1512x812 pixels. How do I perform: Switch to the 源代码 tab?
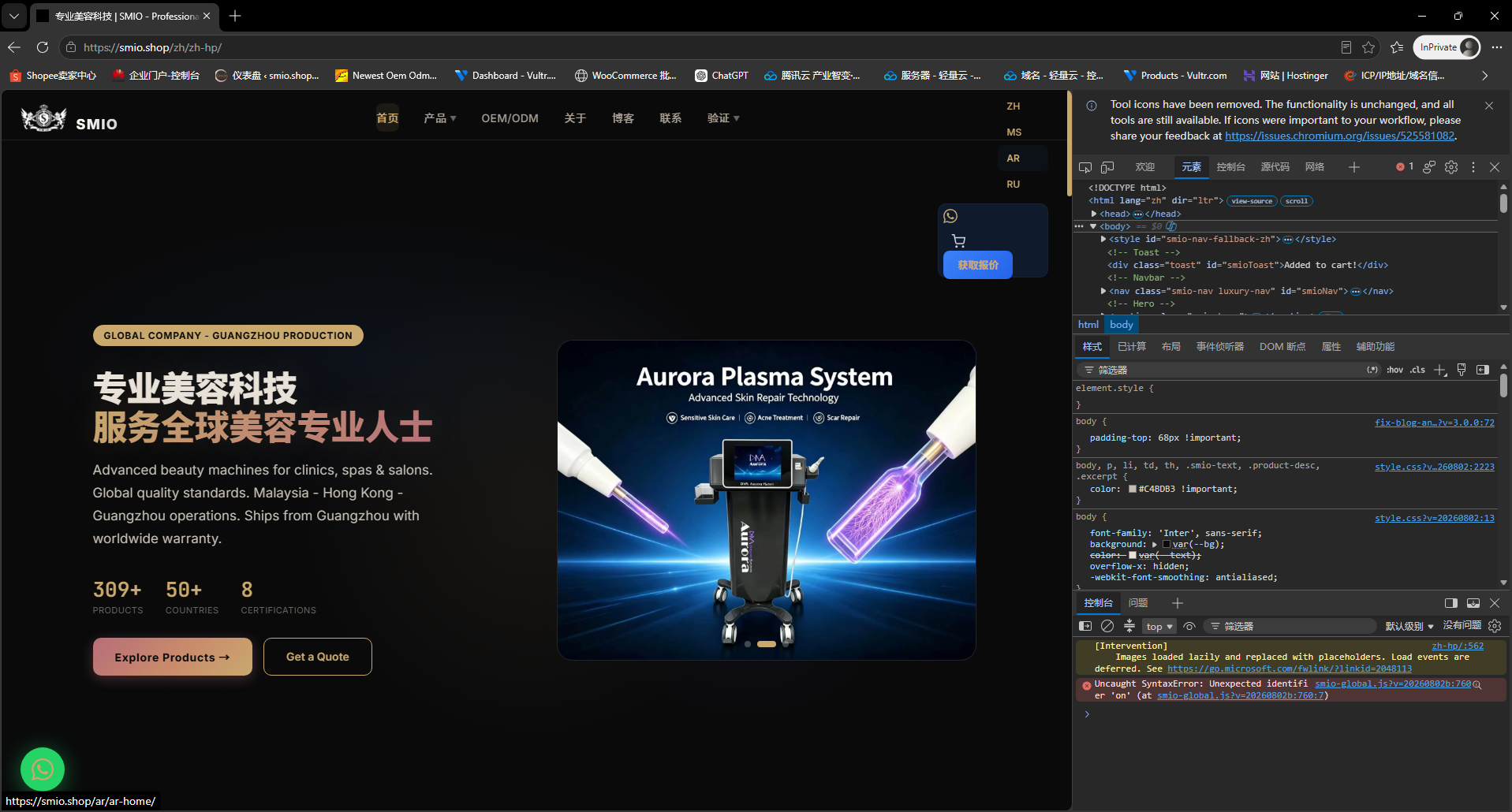coord(1275,167)
